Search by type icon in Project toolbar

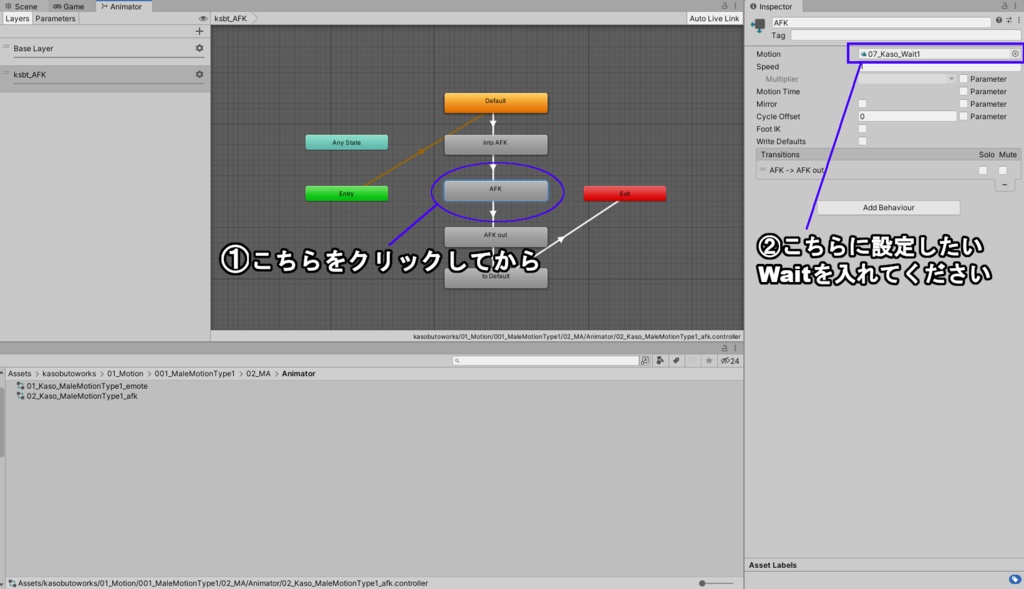(x=660, y=360)
